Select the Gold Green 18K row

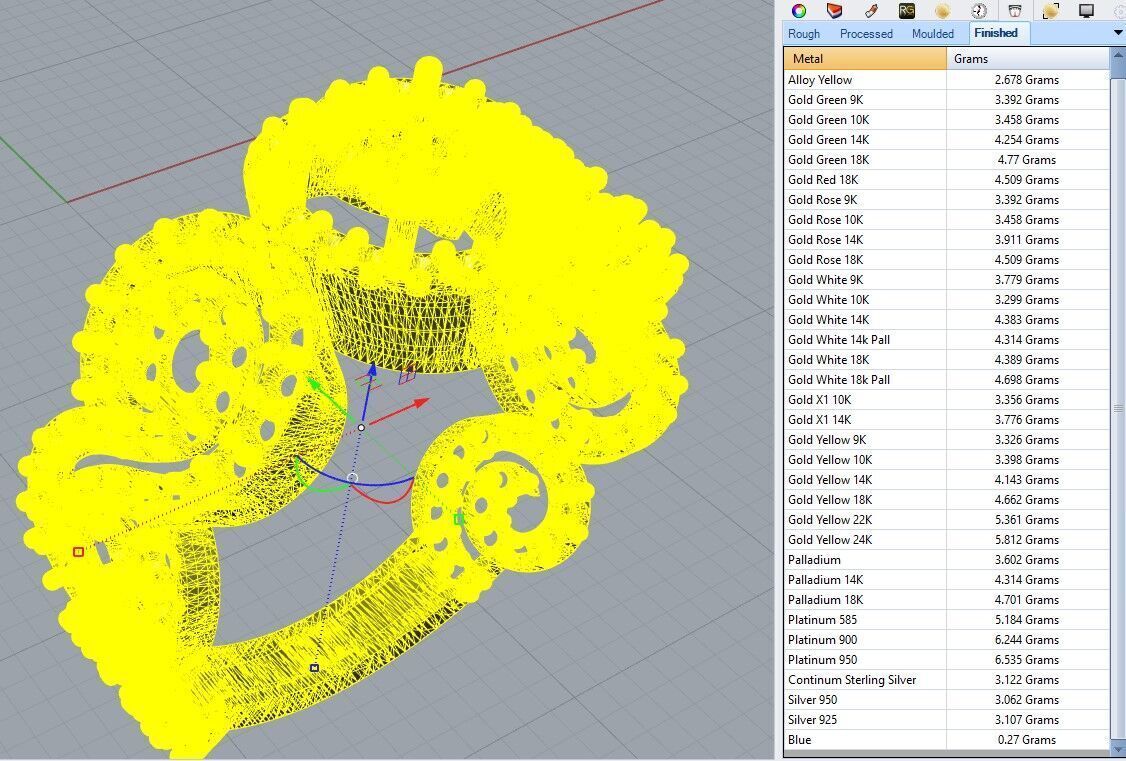click(946, 160)
